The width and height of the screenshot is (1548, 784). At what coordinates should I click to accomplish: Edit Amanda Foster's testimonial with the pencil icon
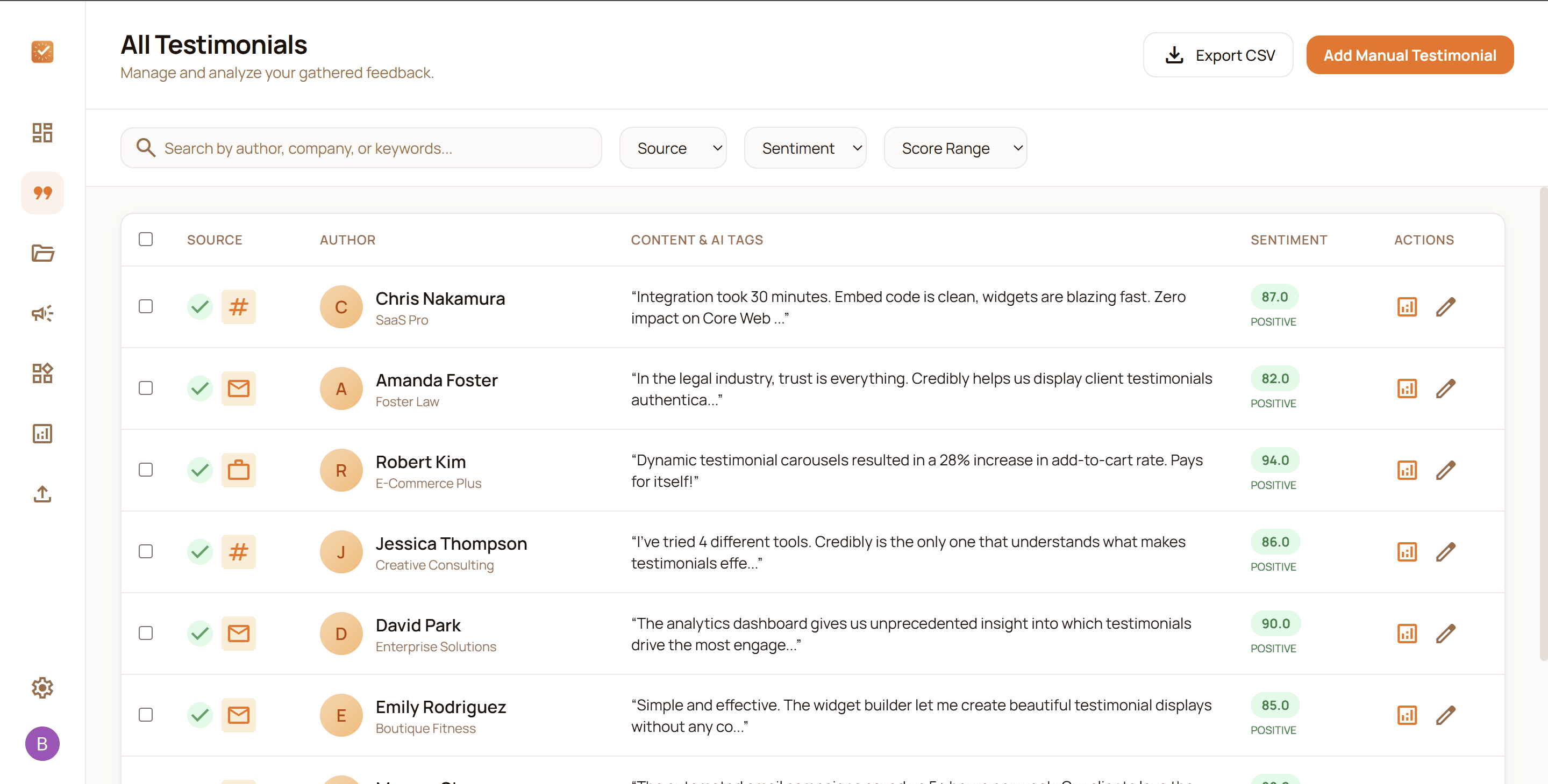click(1446, 388)
